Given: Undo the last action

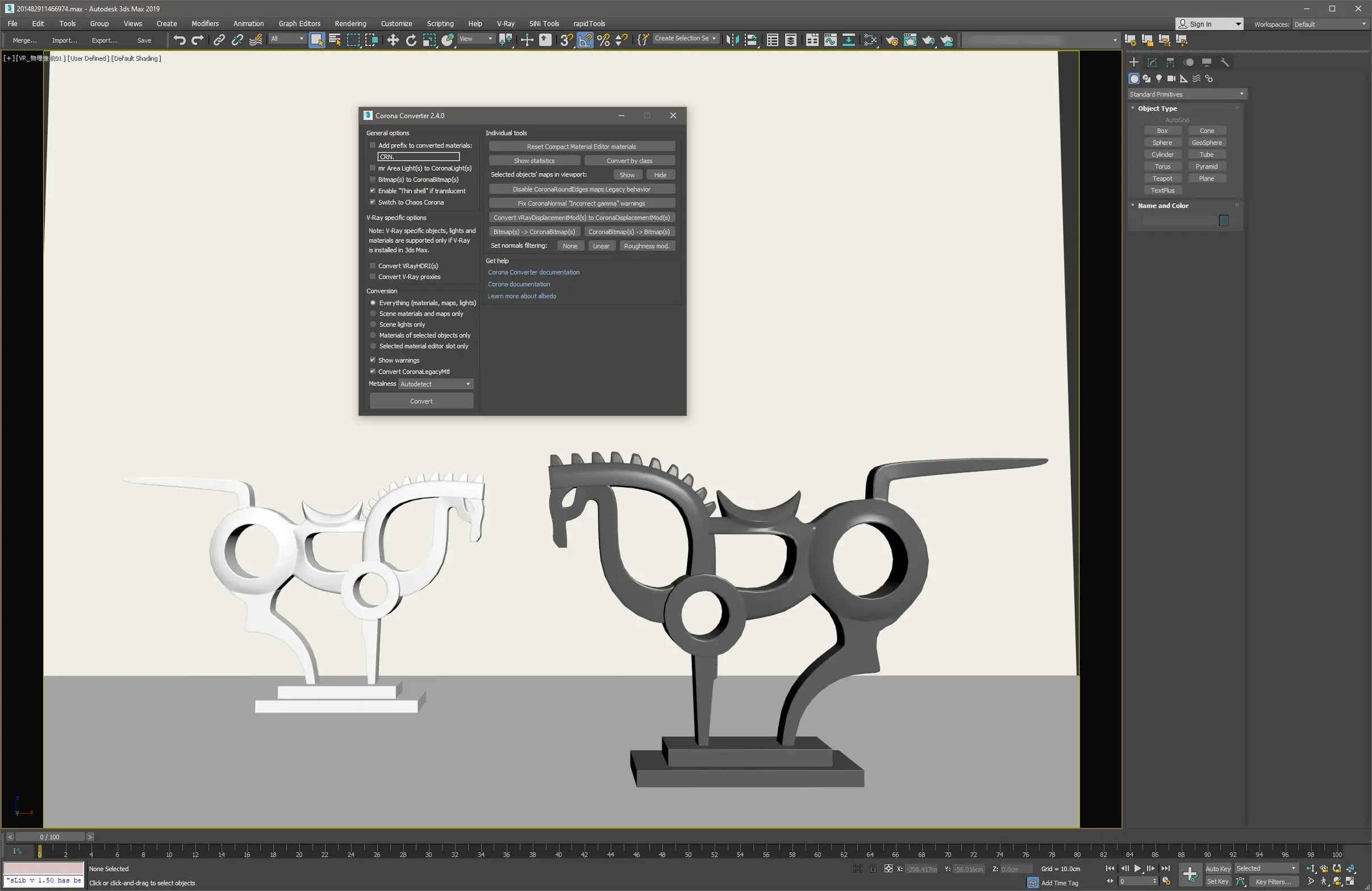Looking at the screenshot, I should (x=180, y=40).
